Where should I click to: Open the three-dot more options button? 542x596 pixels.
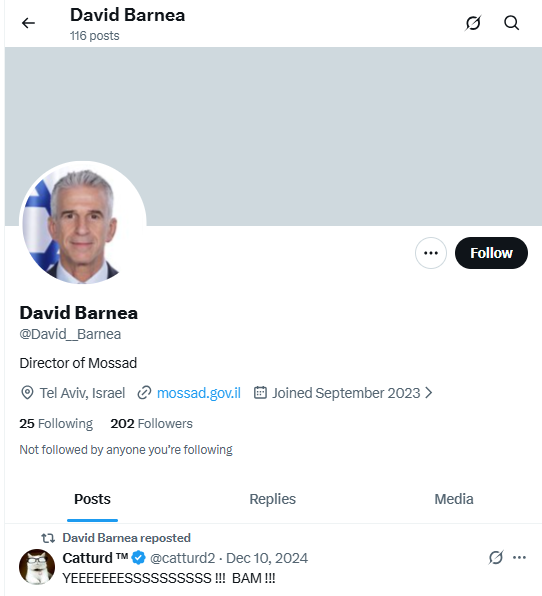[431, 253]
